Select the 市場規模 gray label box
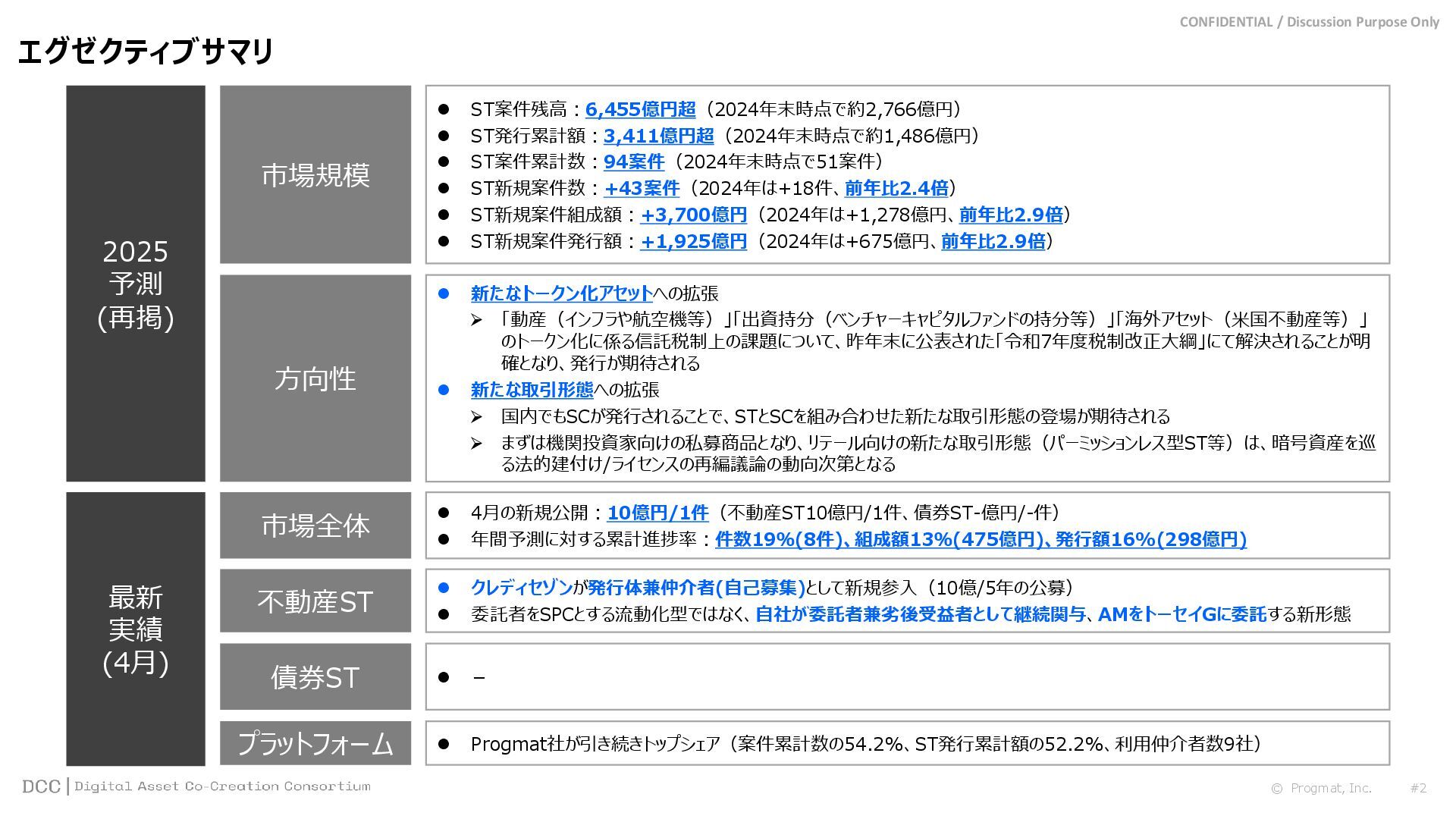Viewport: 1456px width, 819px height. pyautogui.click(x=315, y=174)
